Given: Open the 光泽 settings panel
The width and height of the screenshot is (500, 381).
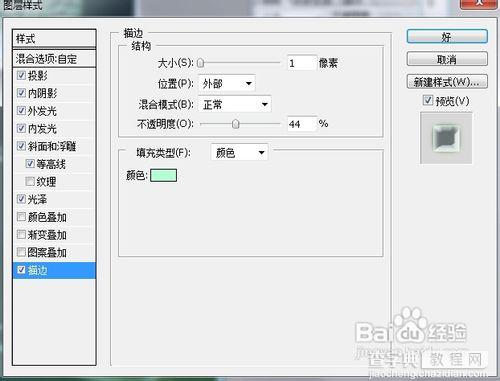Looking at the screenshot, I should (37, 199).
